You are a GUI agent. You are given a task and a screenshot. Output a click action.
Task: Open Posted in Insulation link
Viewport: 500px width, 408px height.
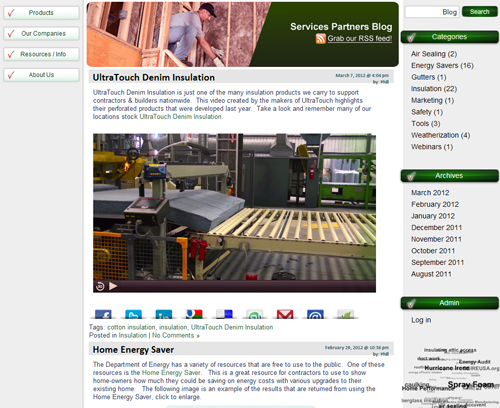(133, 335)
